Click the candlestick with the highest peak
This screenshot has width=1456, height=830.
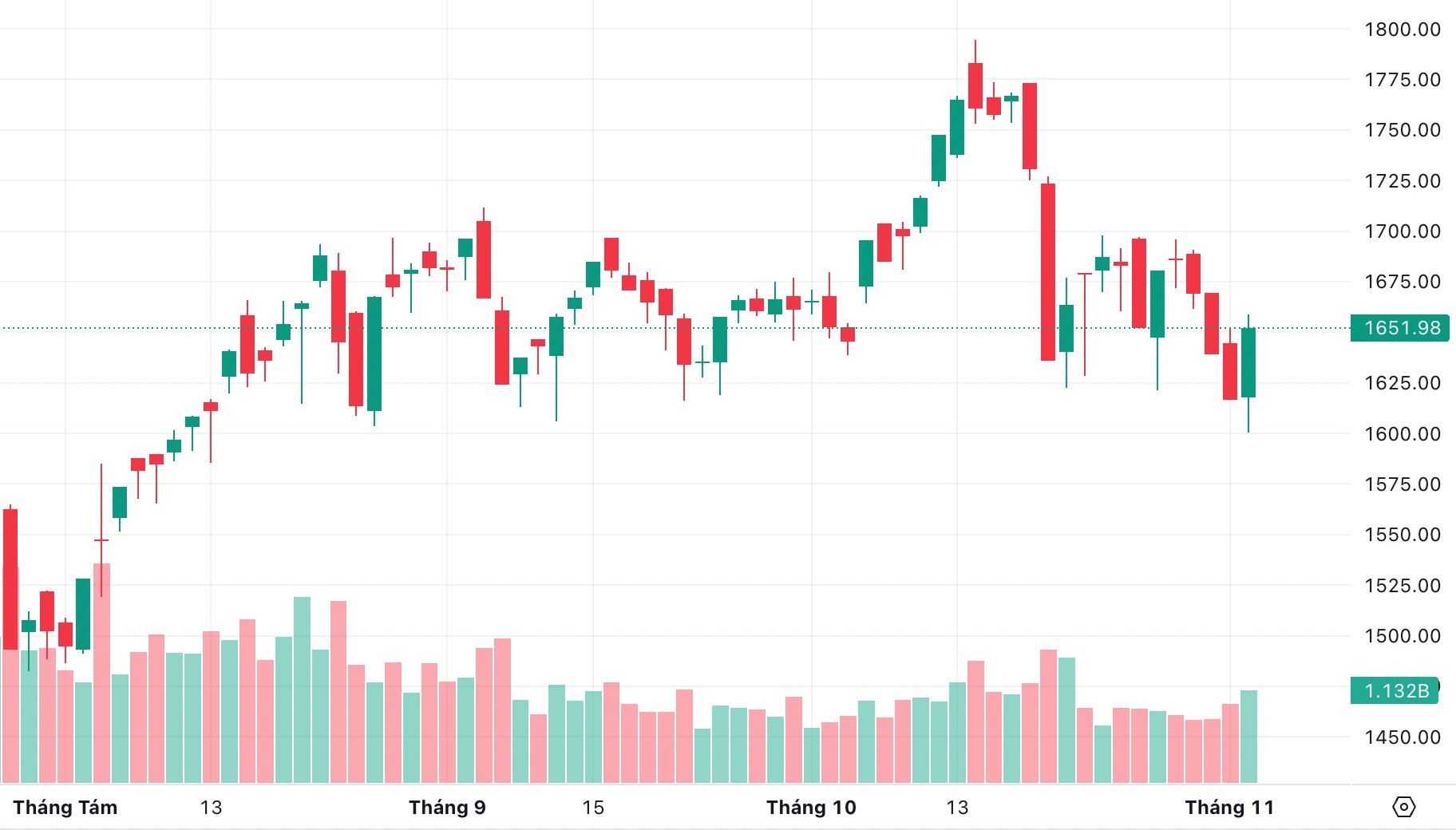(975, 85)
